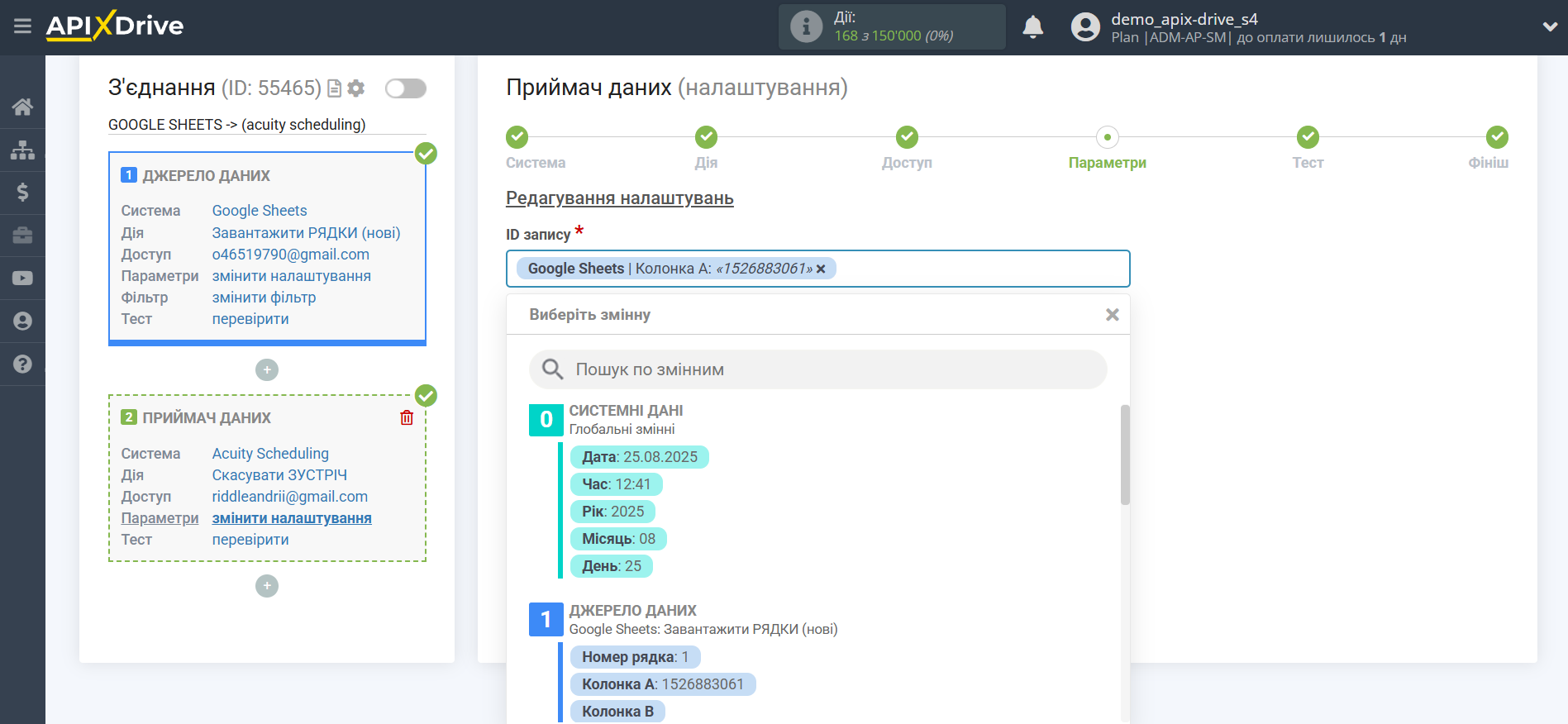Open the Home icon in the sidebar
This screenshot has height=724, width=1568.
[22, 107]
